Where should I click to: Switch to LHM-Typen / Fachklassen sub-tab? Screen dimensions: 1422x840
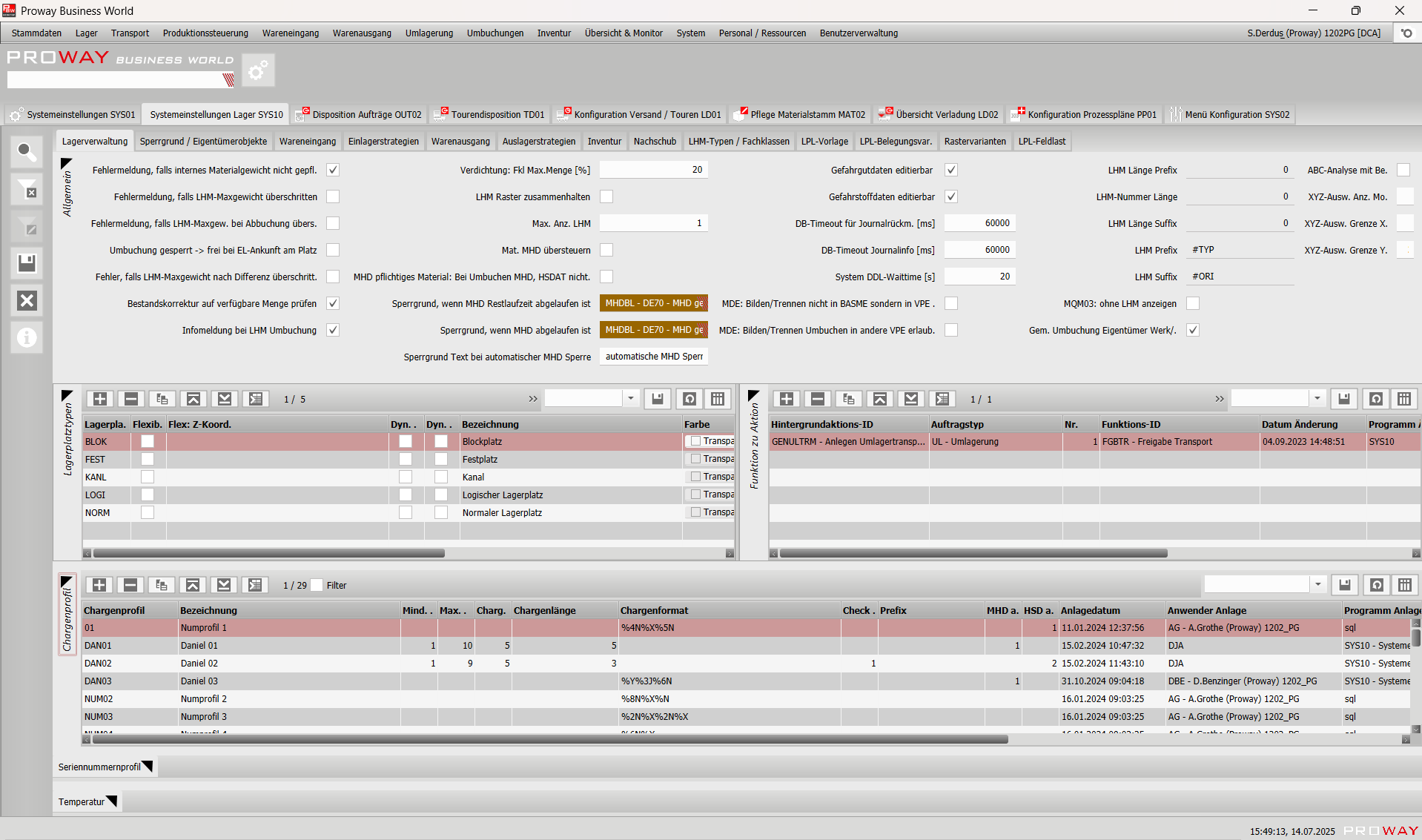point(738,142)
